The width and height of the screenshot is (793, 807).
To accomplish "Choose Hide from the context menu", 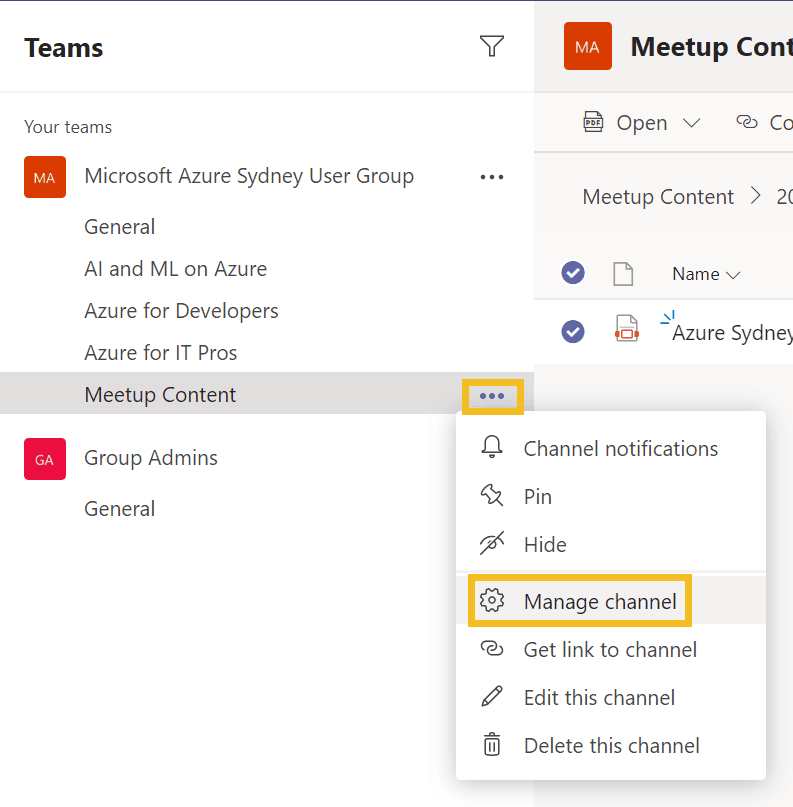I will [x=611, y=544].
